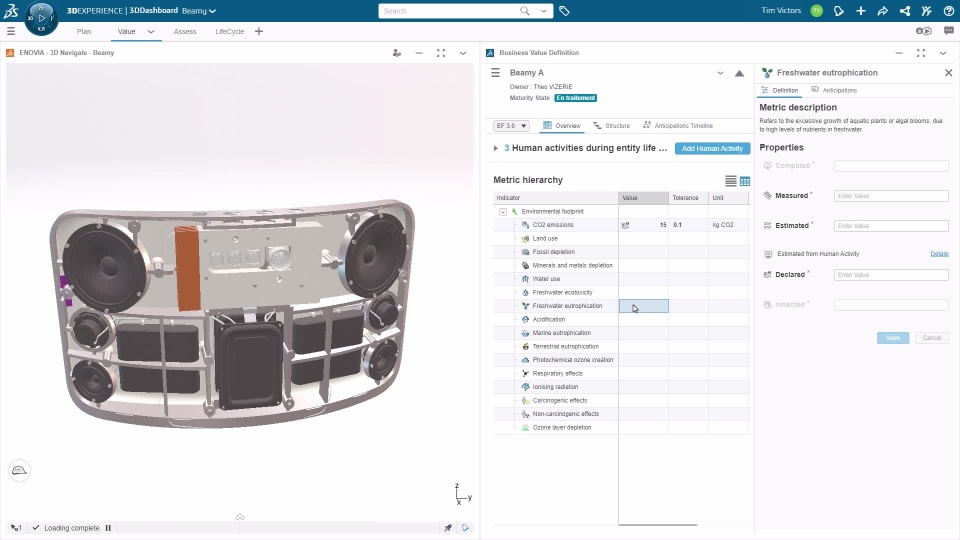The width and height of the screenshot is (960, 540).
Task: Open the EF 3.0 dropdown
Action: [x=511, y=126]
